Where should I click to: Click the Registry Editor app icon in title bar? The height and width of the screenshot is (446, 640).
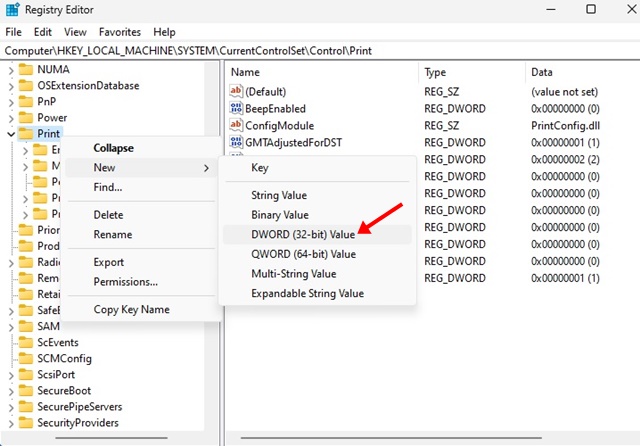(x=12, y=9)
